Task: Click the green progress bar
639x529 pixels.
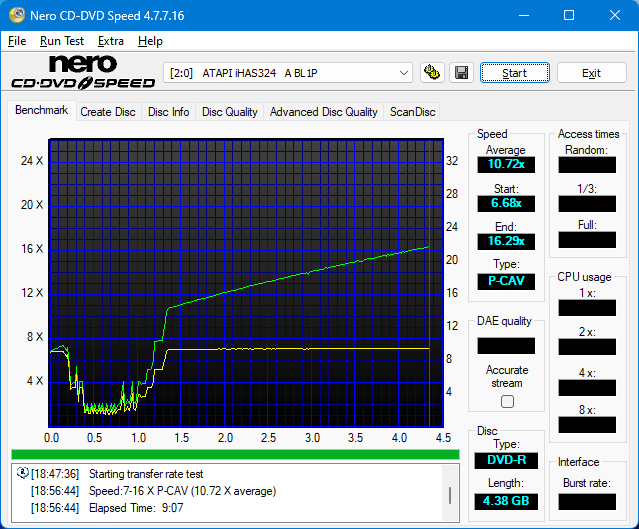Action: [235, 454]
